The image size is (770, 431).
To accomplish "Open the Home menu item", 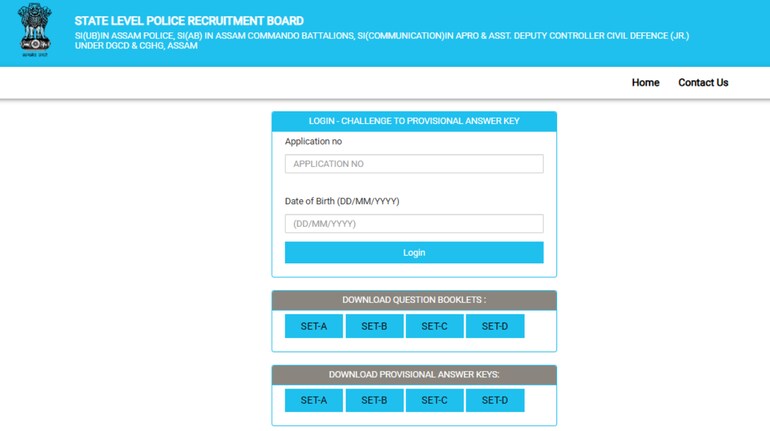I will [x=645, y=83].
